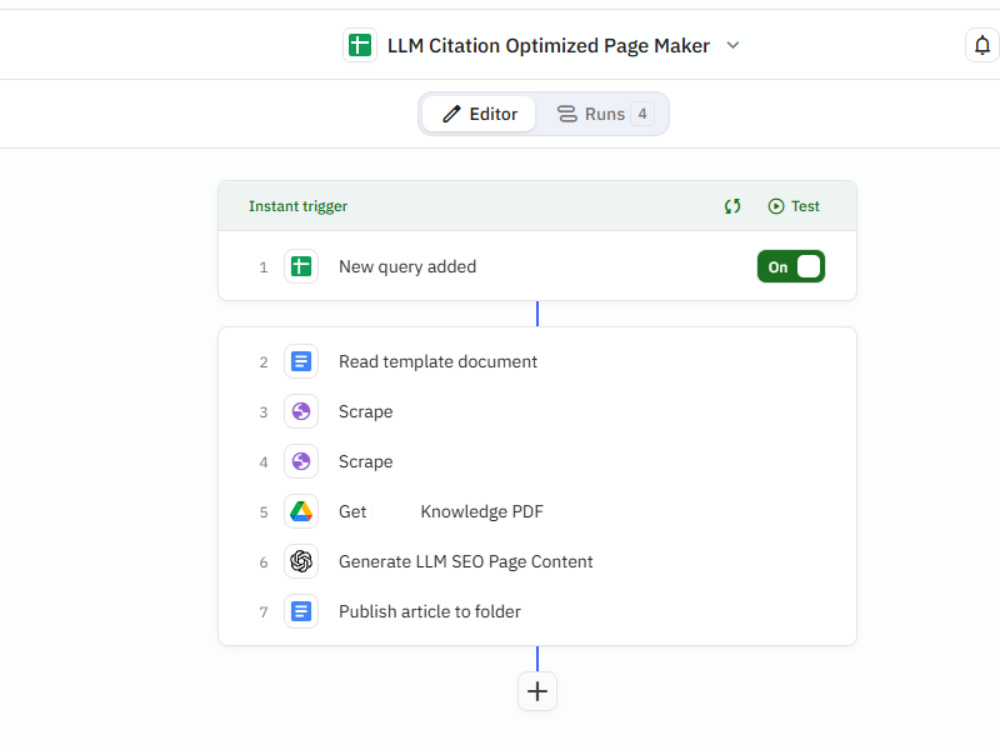The image size is (1000, 750).
Task: Expand the workflow title dropdown chevron
Action: click(x=733, y=45)
